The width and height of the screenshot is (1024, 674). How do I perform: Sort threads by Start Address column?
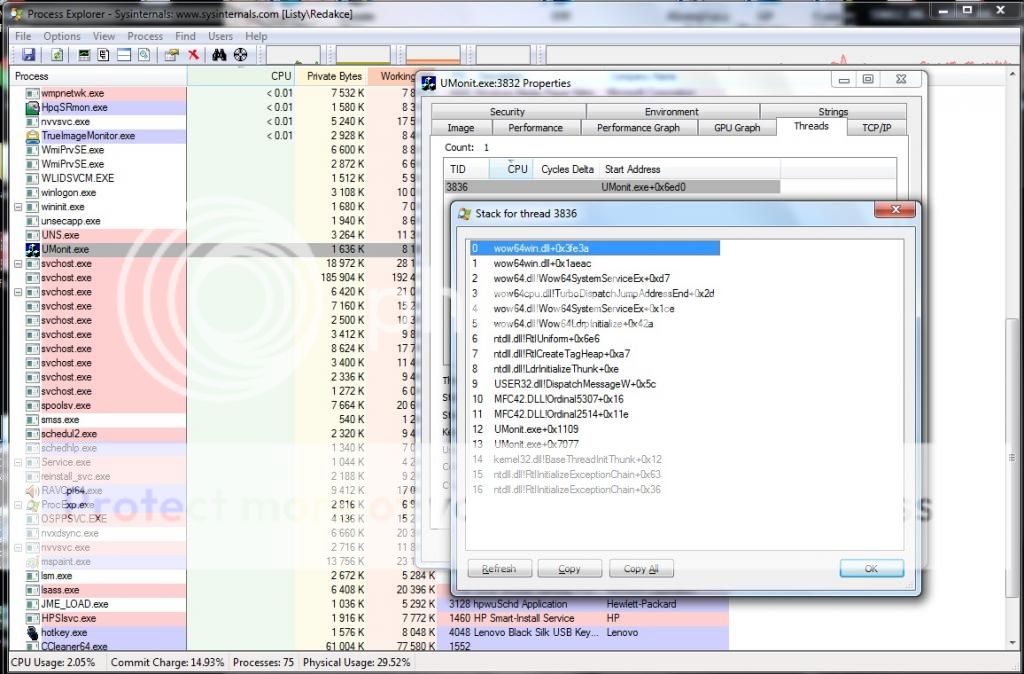tap(690, 169)
